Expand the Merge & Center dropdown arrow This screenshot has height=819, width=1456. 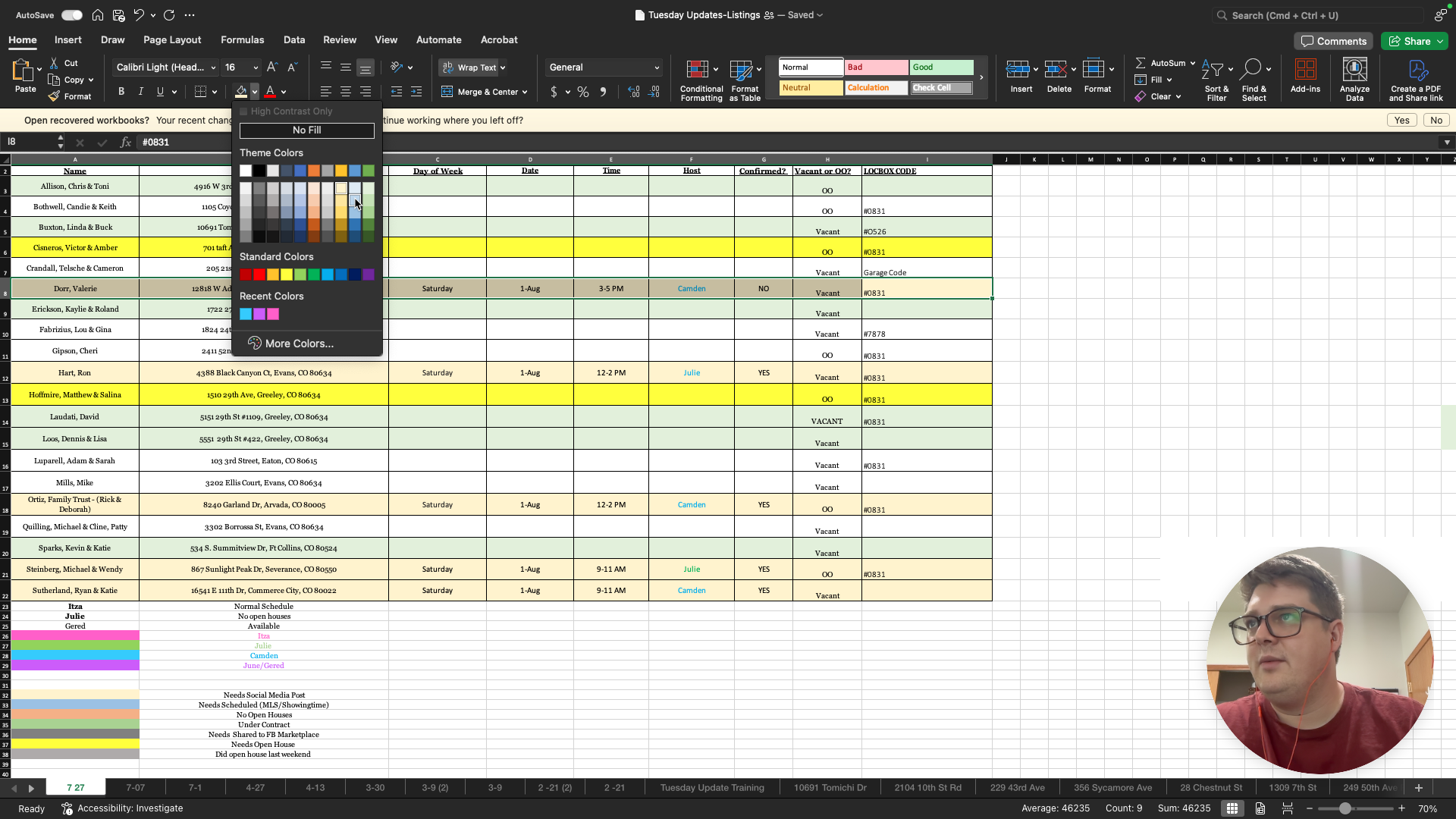525,93
